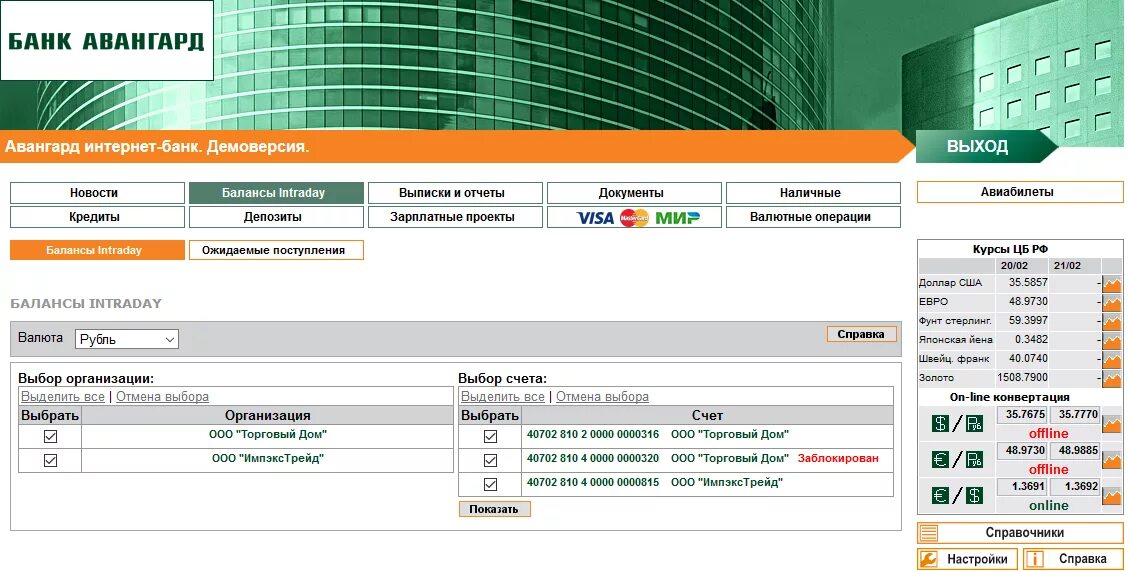Open the US dollar rate chart icon
The height and width of the screenshot is (571, 1128).
pyautogui.click(x=1111, y=284)
